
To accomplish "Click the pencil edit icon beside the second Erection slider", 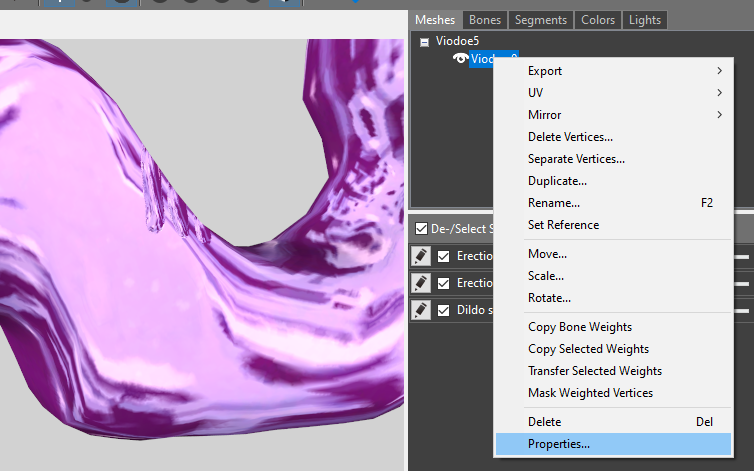I will coord(421,283).
